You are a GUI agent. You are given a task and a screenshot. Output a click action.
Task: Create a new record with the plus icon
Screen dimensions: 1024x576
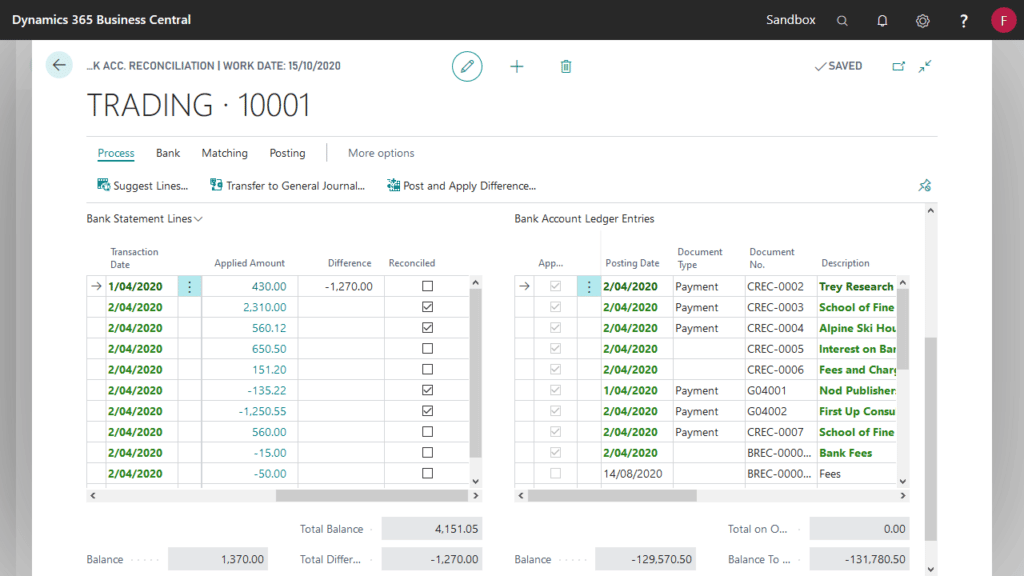517,66
